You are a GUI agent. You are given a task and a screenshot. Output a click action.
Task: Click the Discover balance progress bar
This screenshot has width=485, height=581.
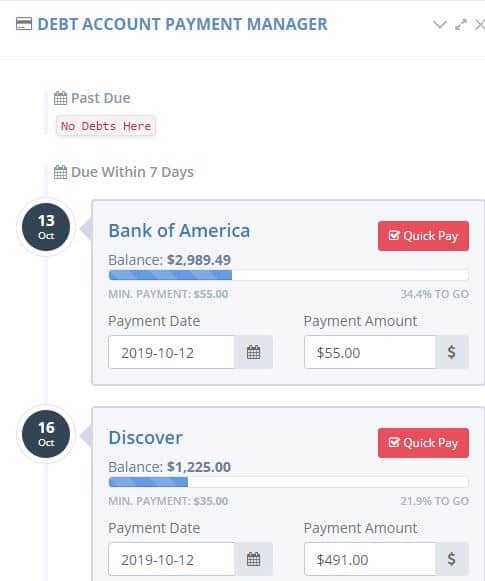289,482
